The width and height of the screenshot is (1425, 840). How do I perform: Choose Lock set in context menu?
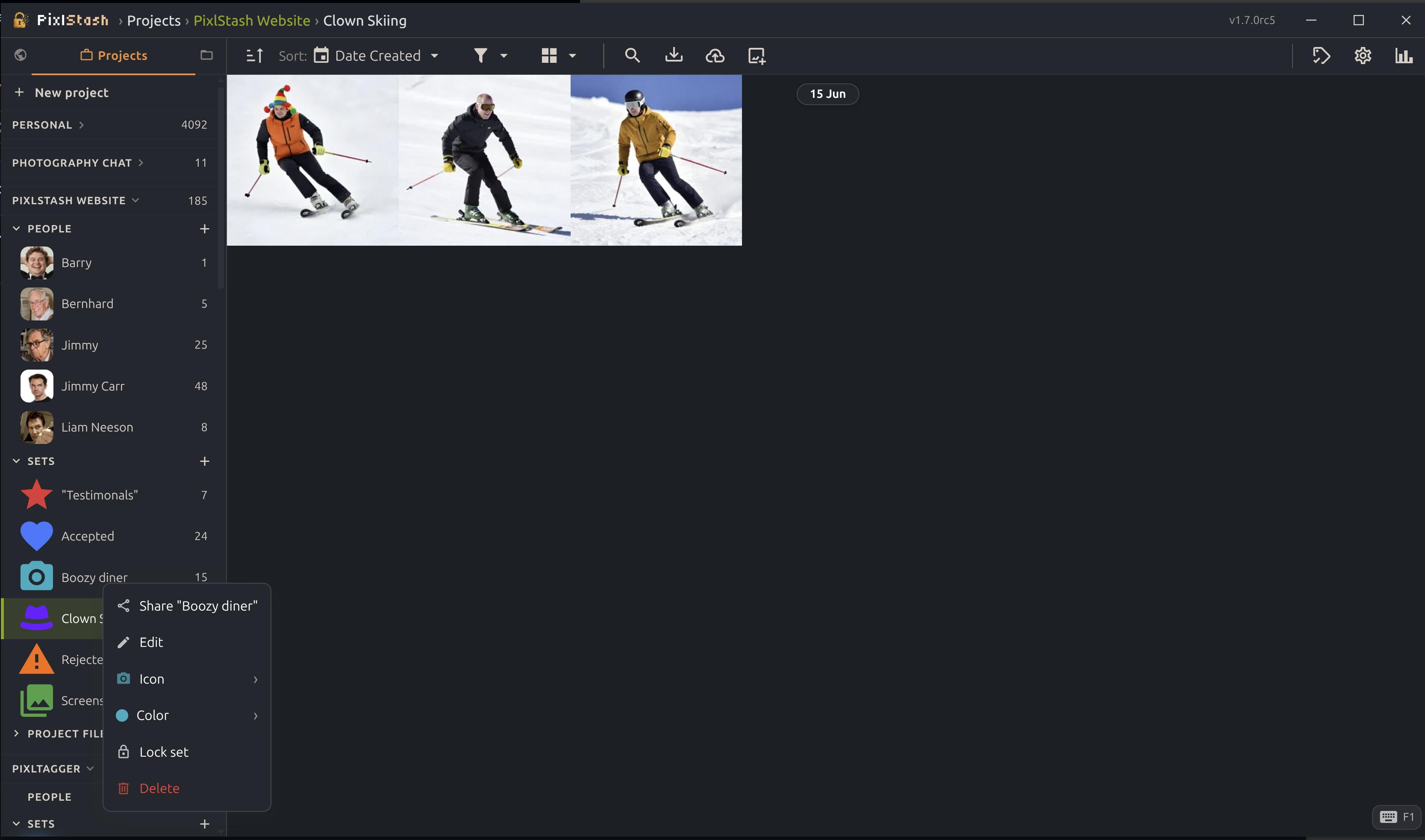coord(187,752)
